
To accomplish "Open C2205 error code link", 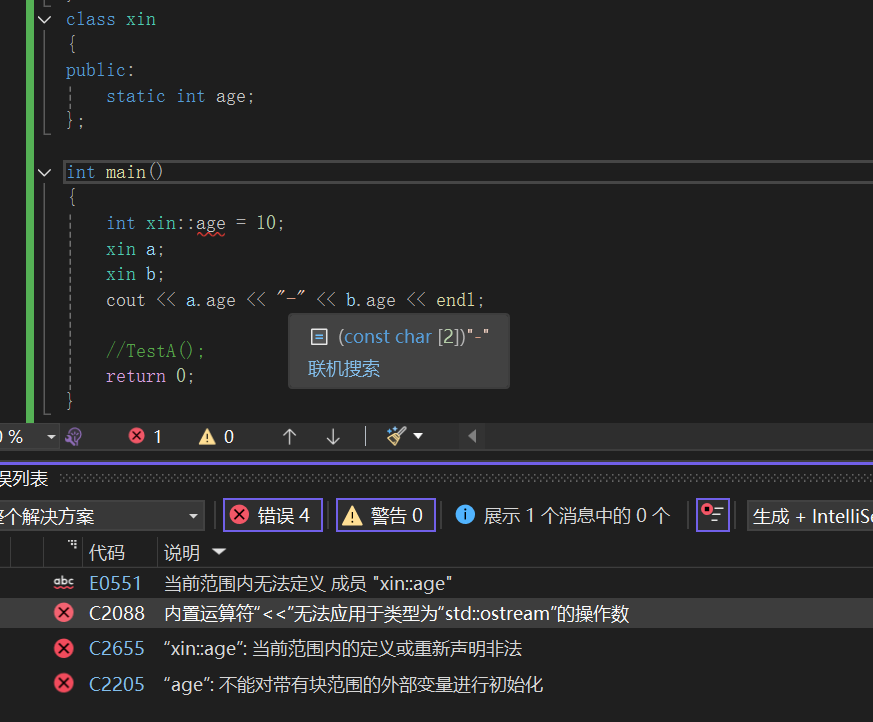I will point(116,684).
